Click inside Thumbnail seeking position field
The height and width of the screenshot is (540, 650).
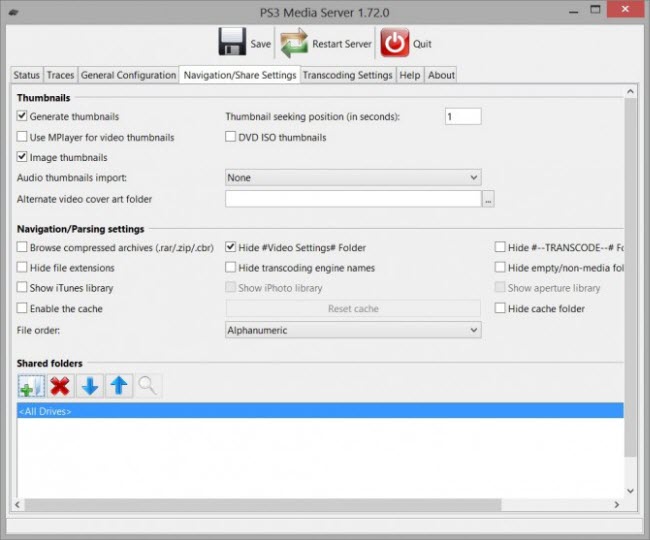click(463, 116)
